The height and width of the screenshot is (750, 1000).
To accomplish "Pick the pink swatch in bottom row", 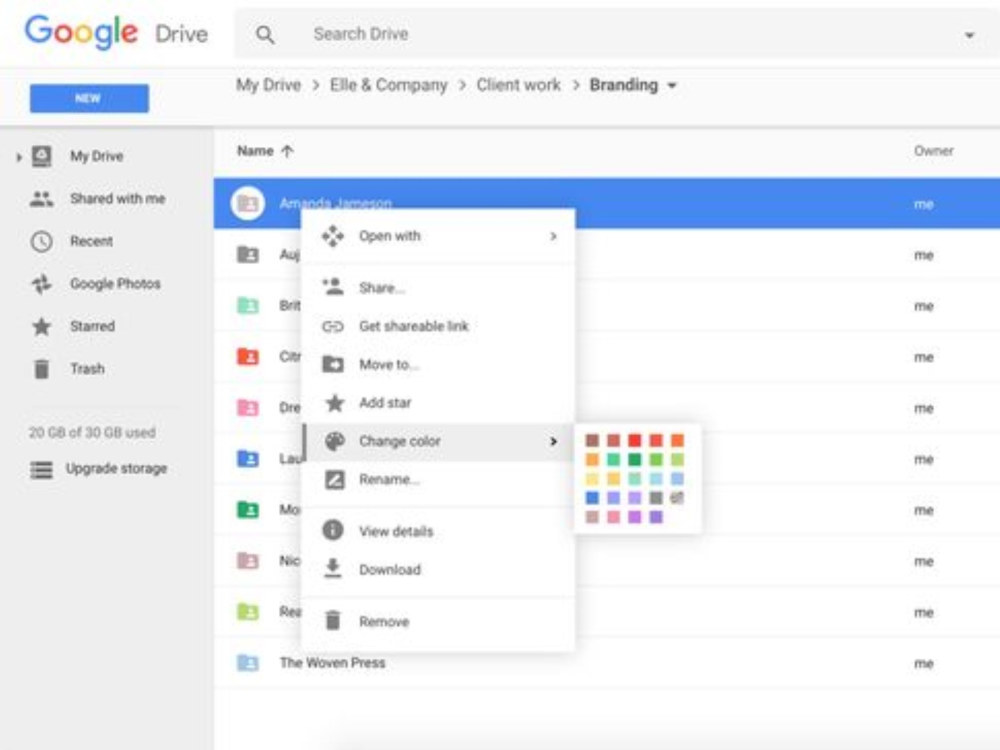I will [614, 517].
